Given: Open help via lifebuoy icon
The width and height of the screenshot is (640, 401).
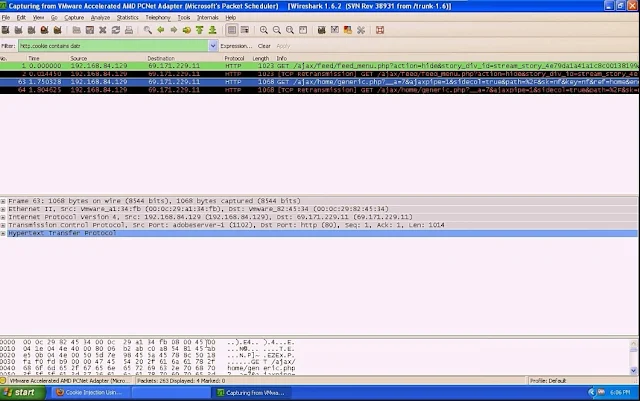Looking at the screenshot, I should pos(380,30).
